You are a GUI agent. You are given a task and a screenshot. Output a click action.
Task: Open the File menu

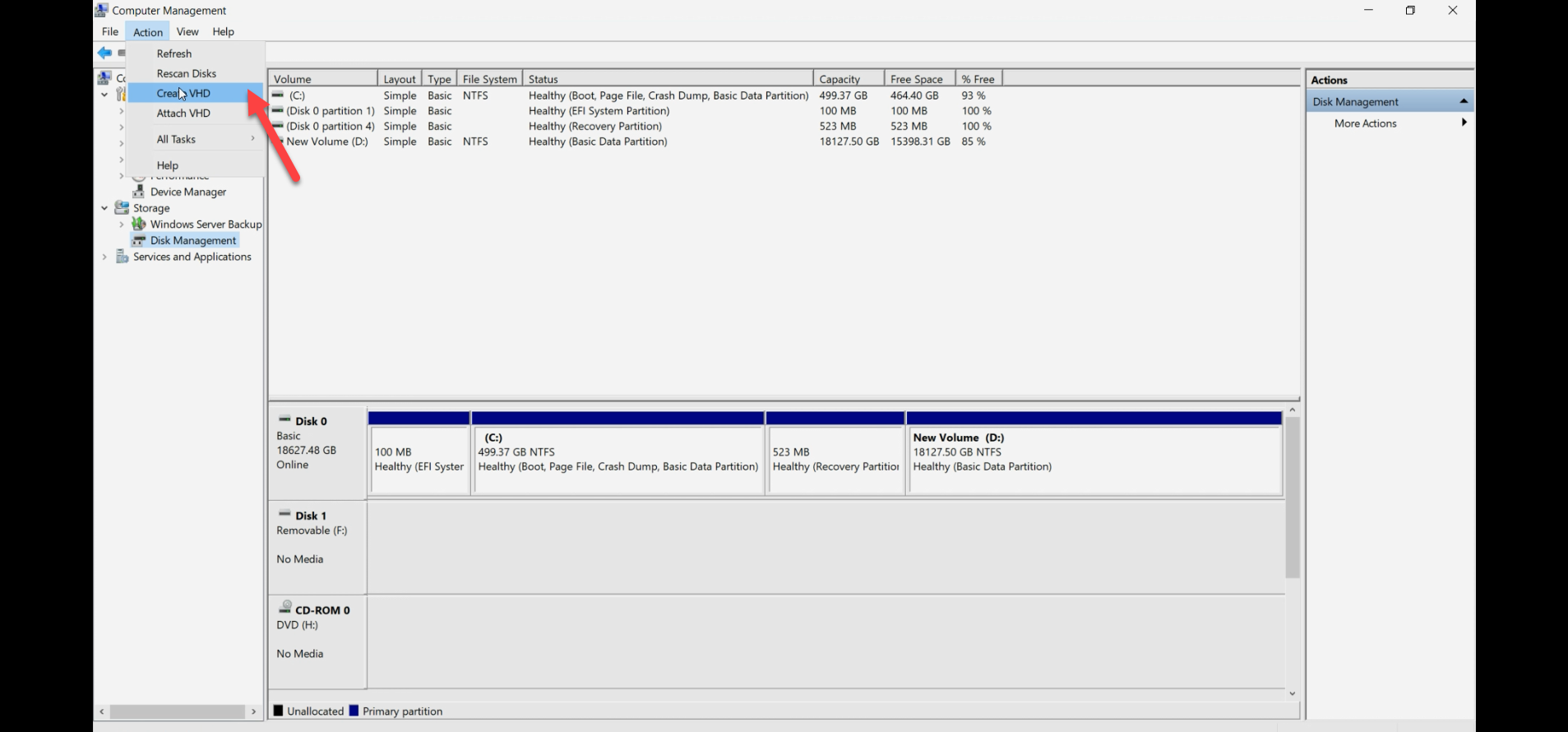[x=110, y=31]
